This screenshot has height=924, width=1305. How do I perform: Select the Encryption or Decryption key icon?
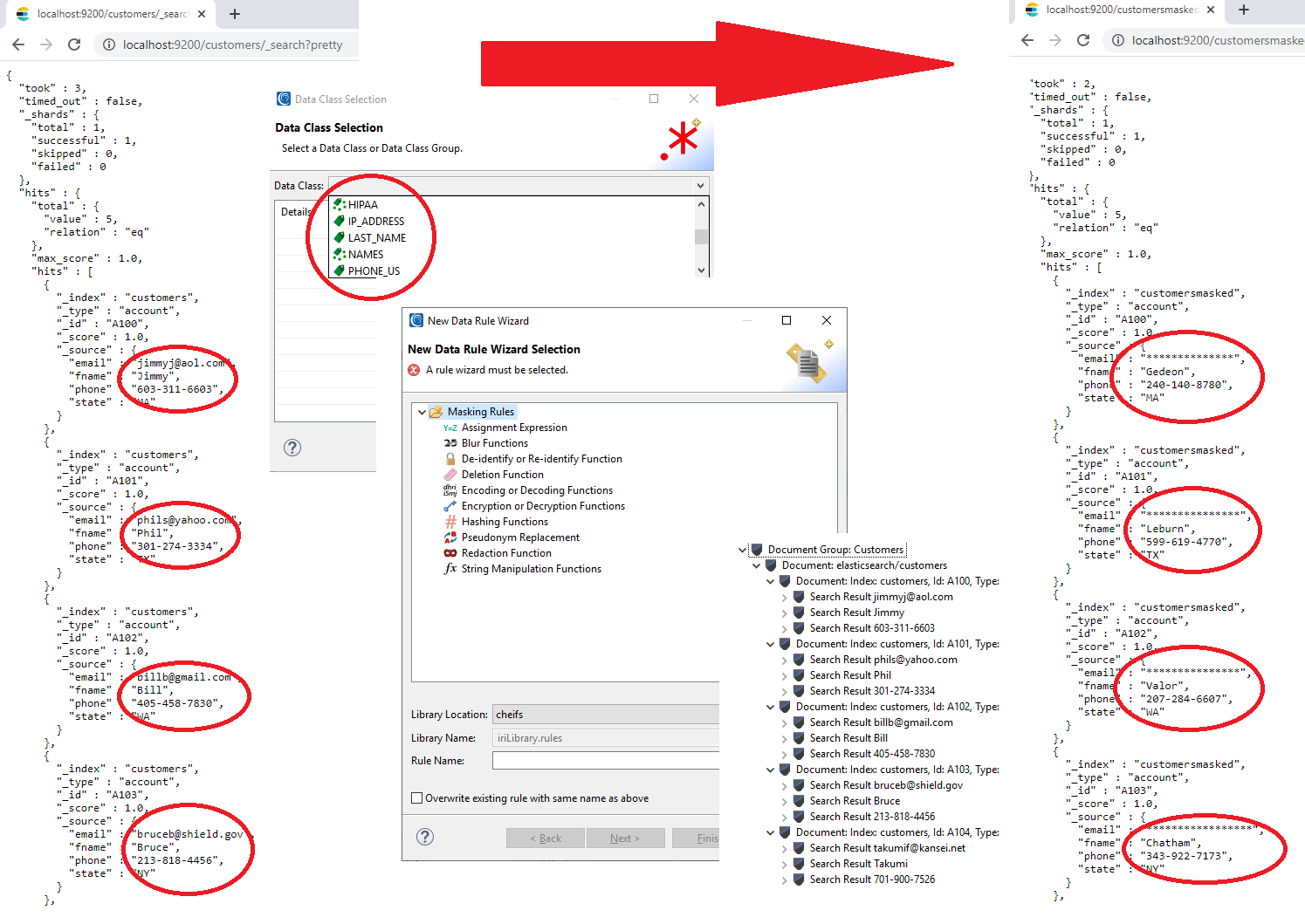pos(450,506)
